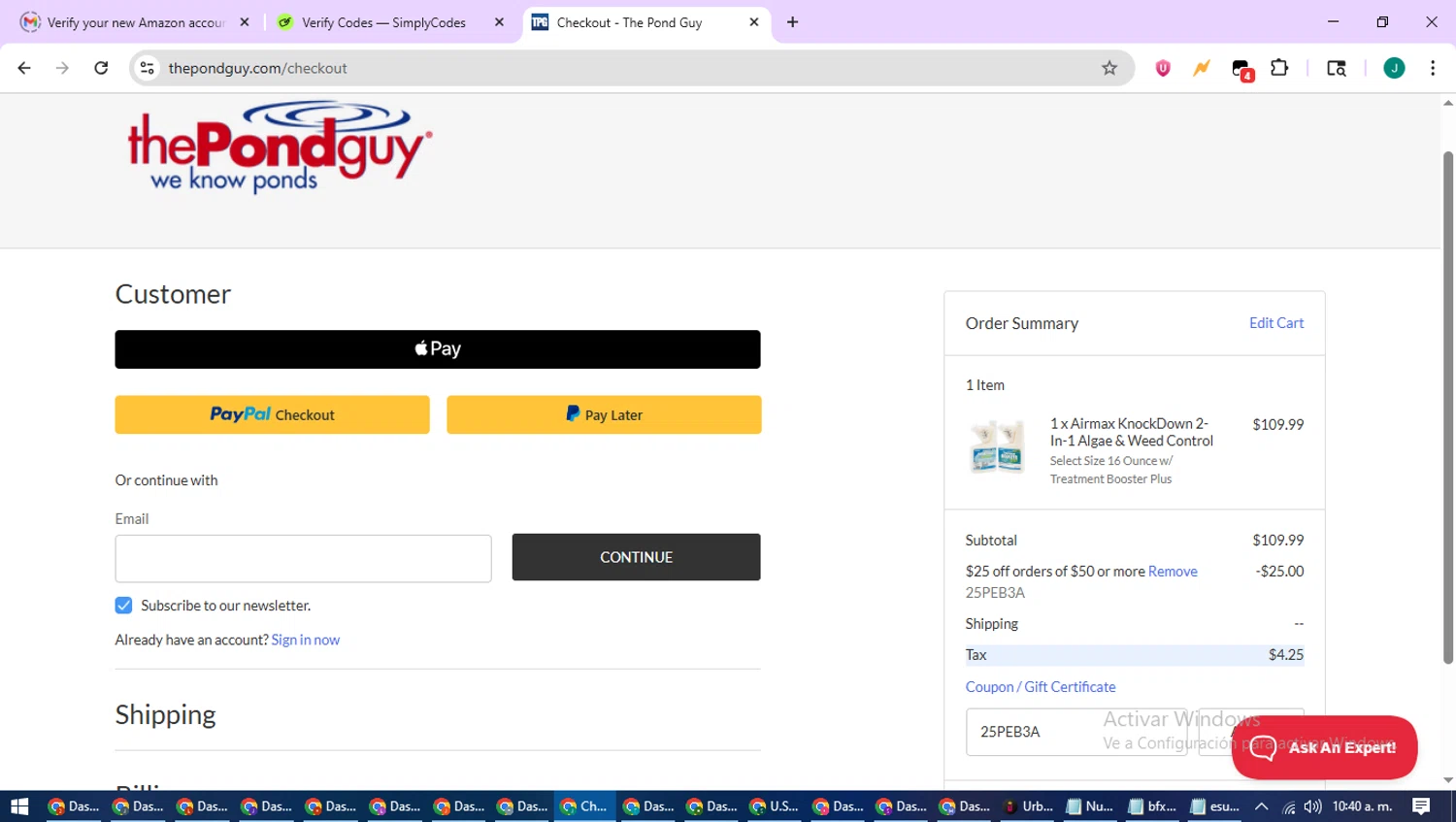Click the Airmax KnockDown product thumbnail

point(997,446)
